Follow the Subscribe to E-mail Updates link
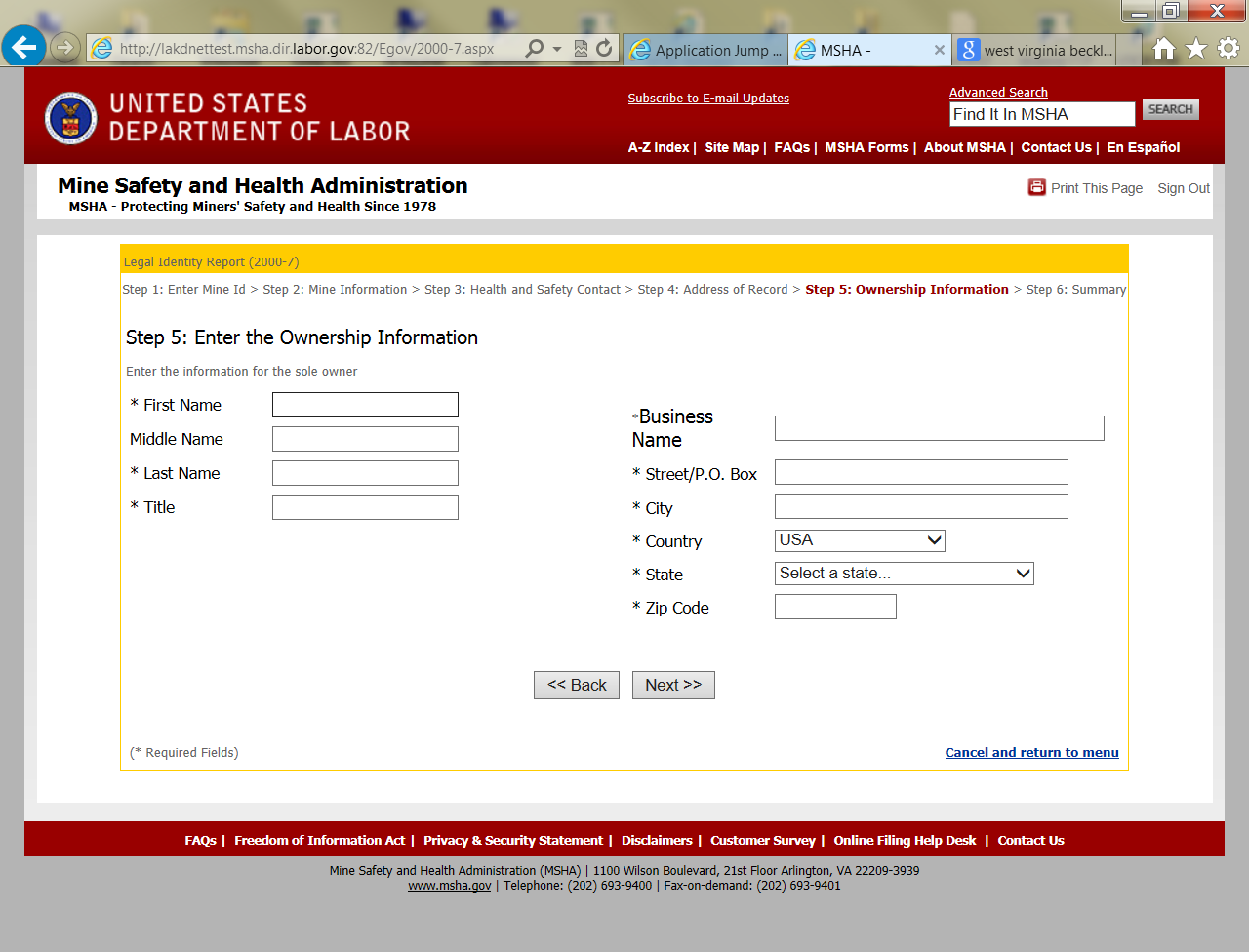 (708, 99)
